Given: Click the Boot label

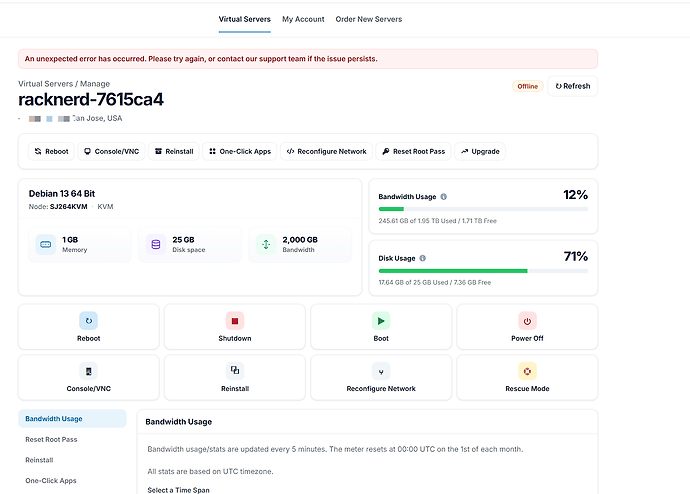Looking at the screenshot, I should point(381,338).
